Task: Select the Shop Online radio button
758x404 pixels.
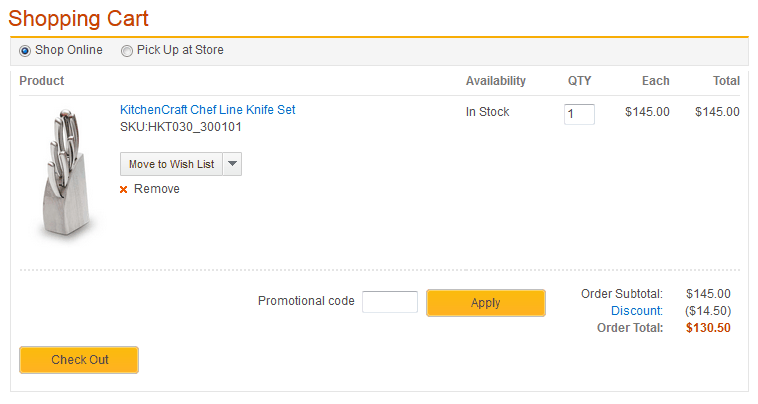Action: (25, 51)
